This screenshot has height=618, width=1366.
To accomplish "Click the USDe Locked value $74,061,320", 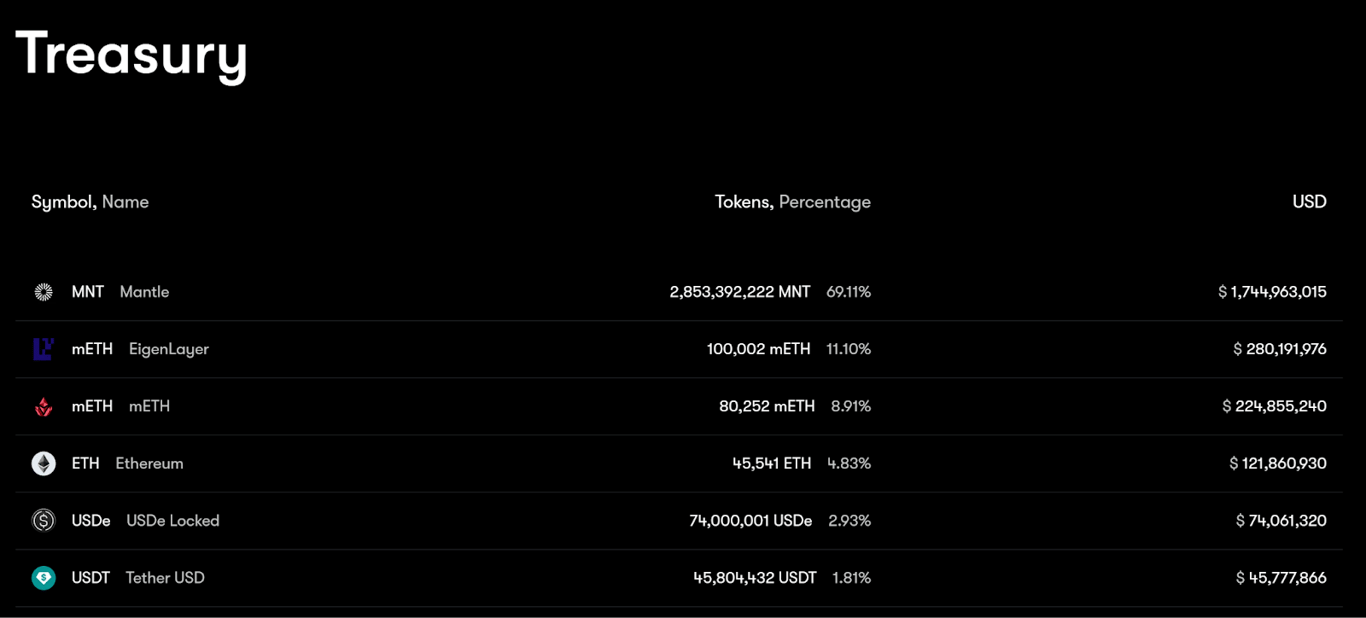I will click(x=1281, y=520).
